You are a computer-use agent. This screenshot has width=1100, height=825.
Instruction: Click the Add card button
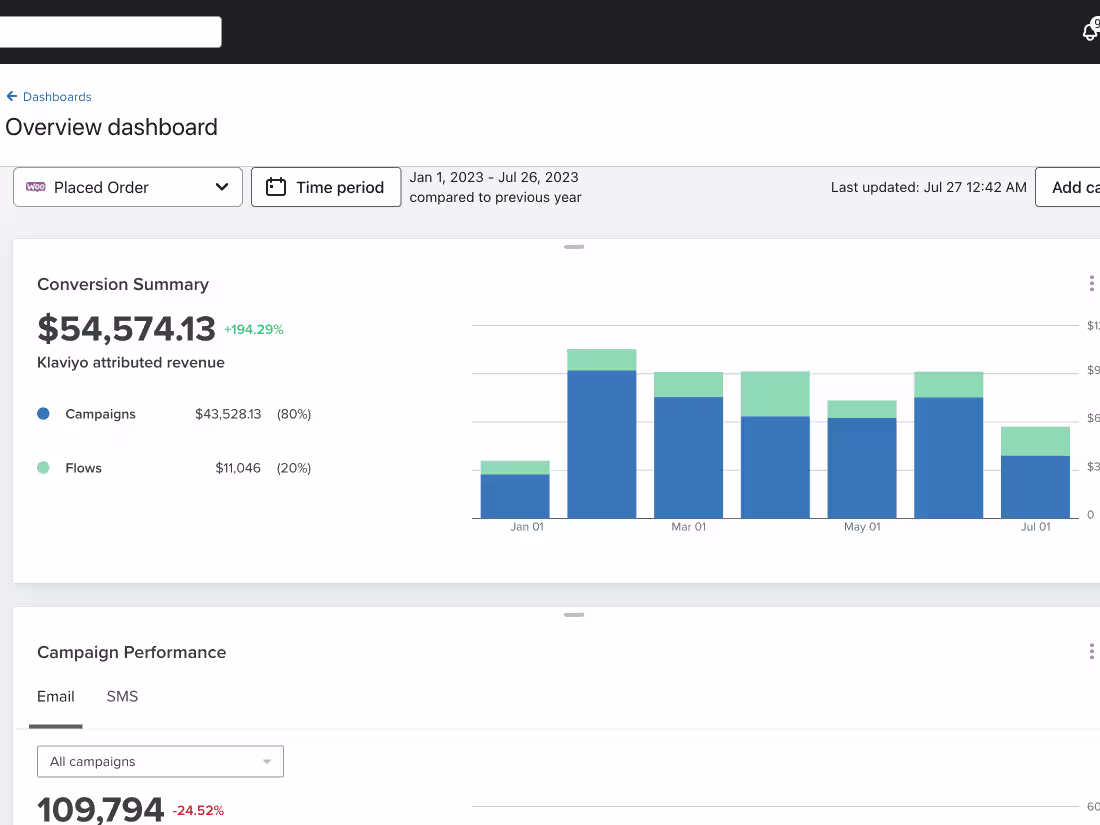tap(1068, 187)
